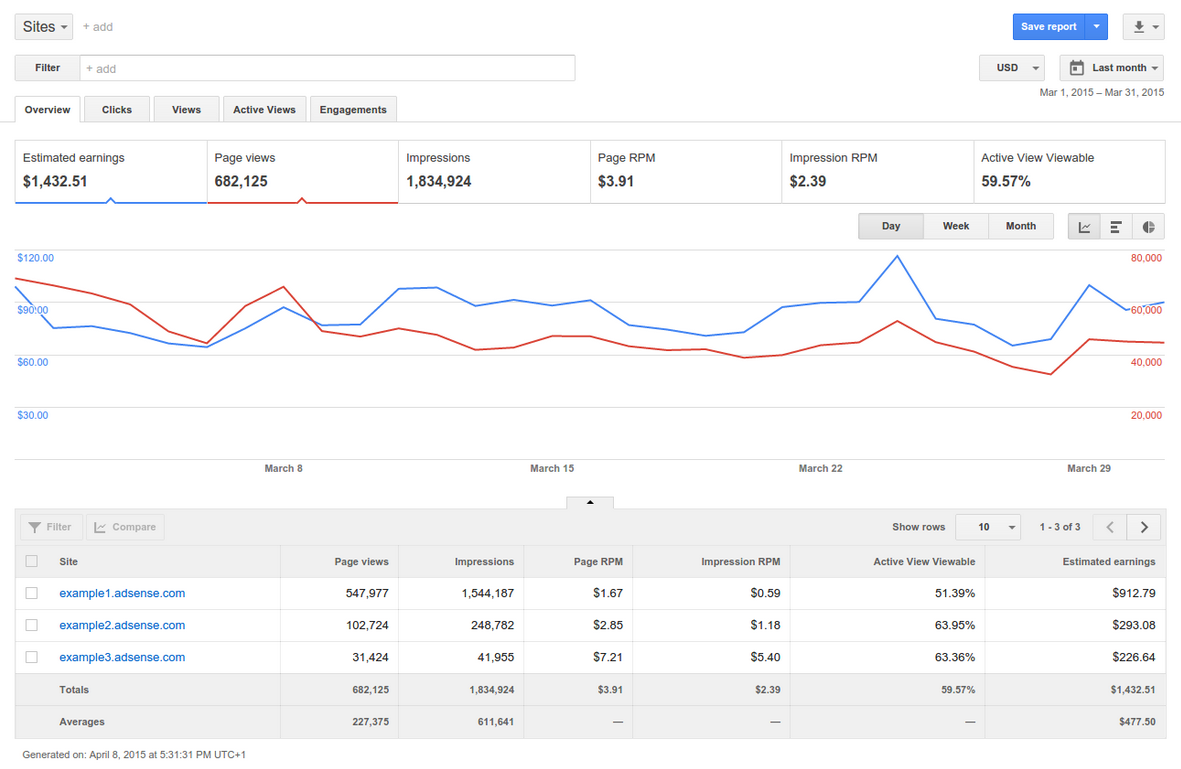Click the $912.79 earnings cell
Image resolution: width=1181 pixels, height=769 pixels.
point(1134,594)
